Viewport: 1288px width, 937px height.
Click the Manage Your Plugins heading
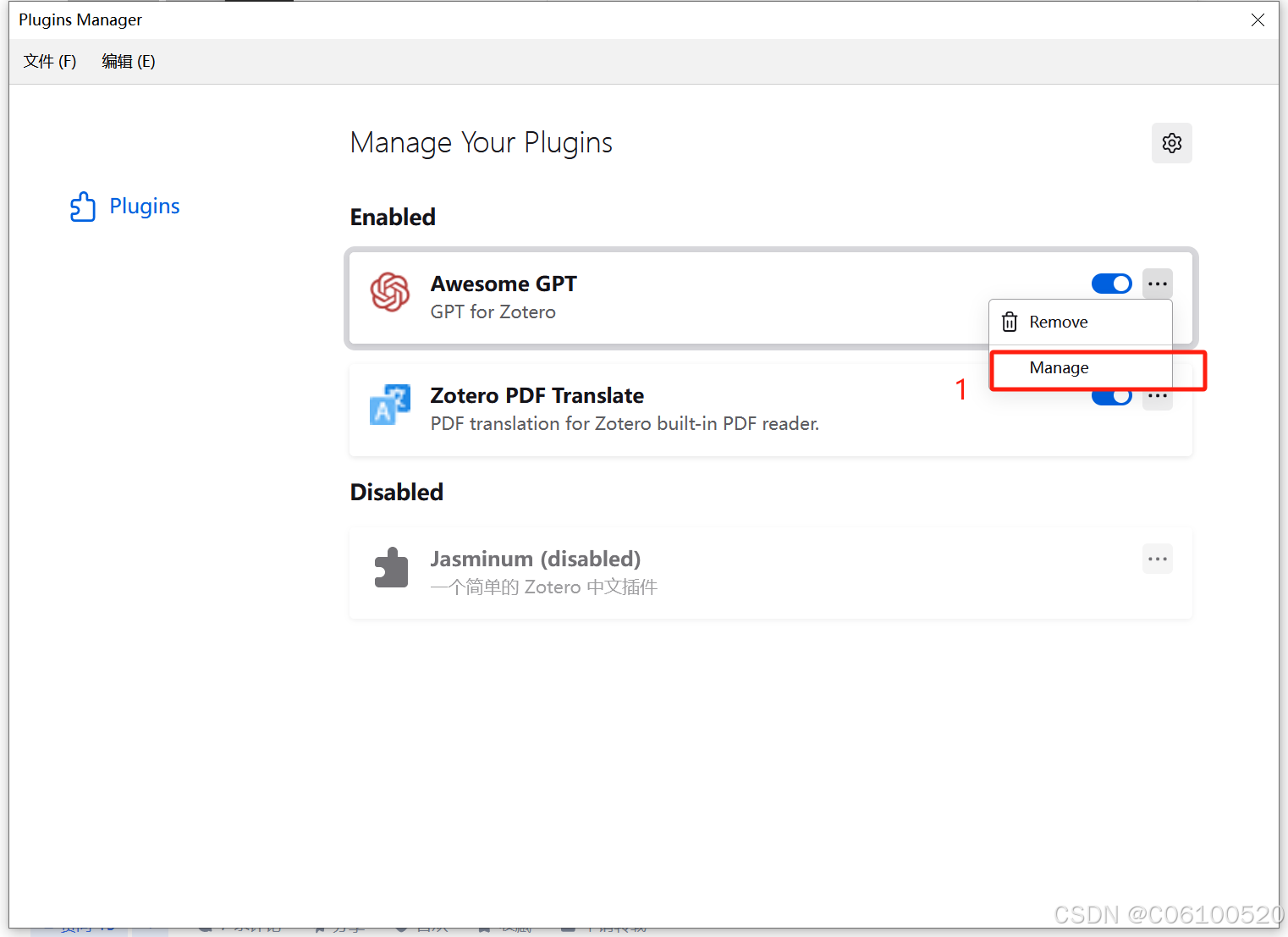coord(482,143)
